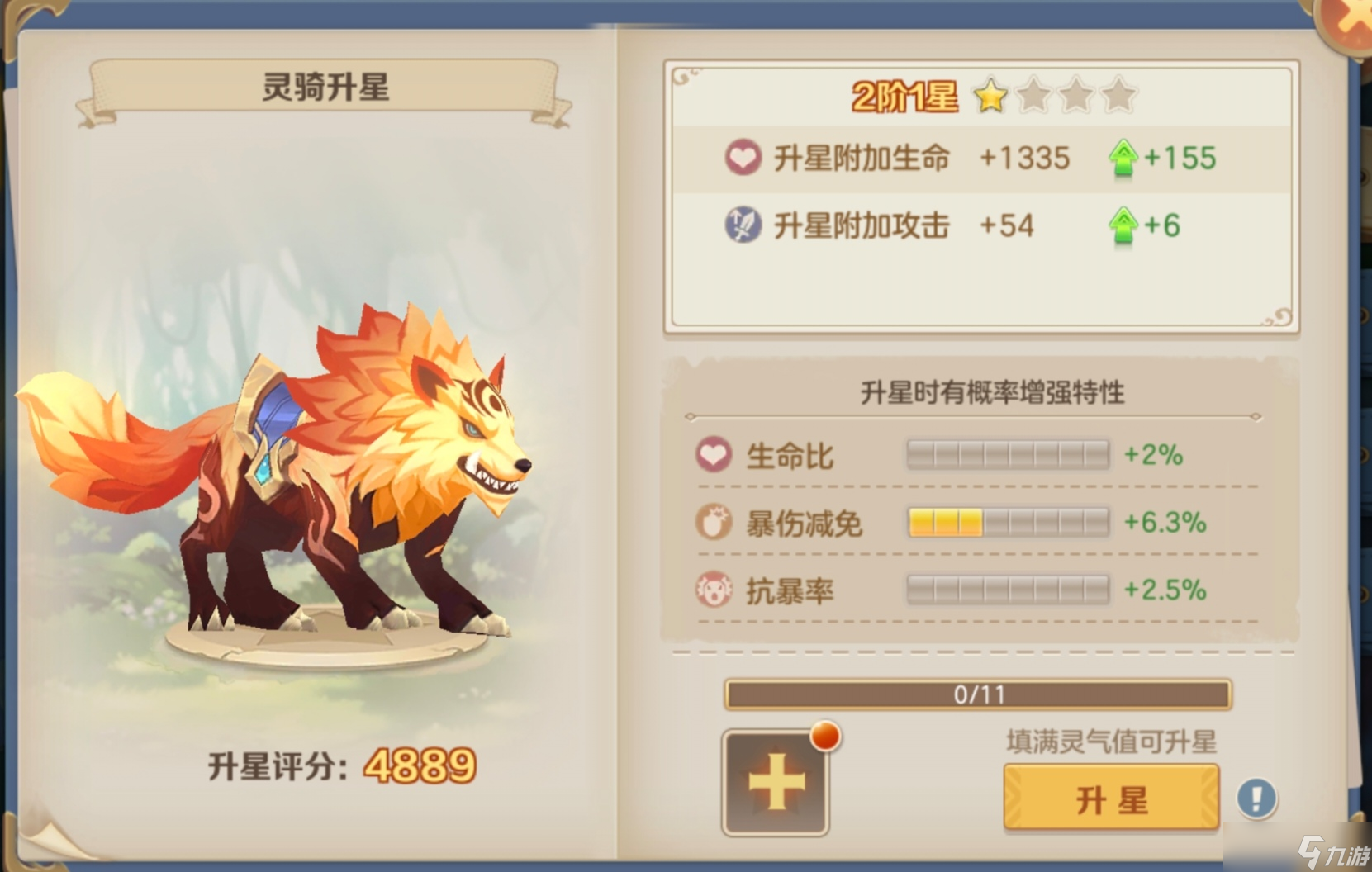Viewport: 1372px width, 872px height.
Task: Click the 抗暴率 empty progress bar
Action: tap(1008, 590)
